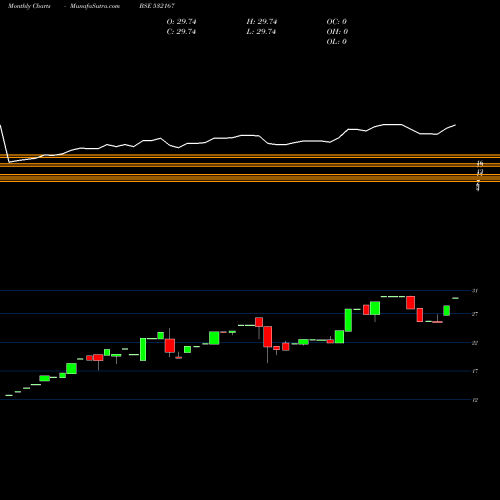Screen dimensions: 500x500
Task: Click the 'OL: 0' reading
Action: [336, 42]
